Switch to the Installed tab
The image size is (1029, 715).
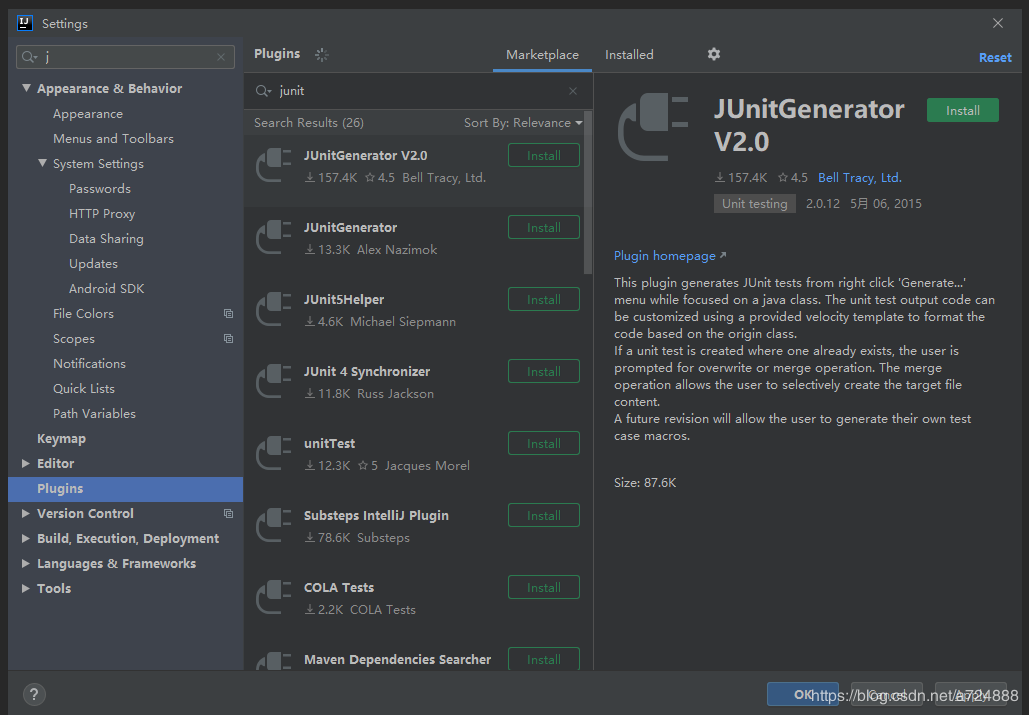(629, 55)
